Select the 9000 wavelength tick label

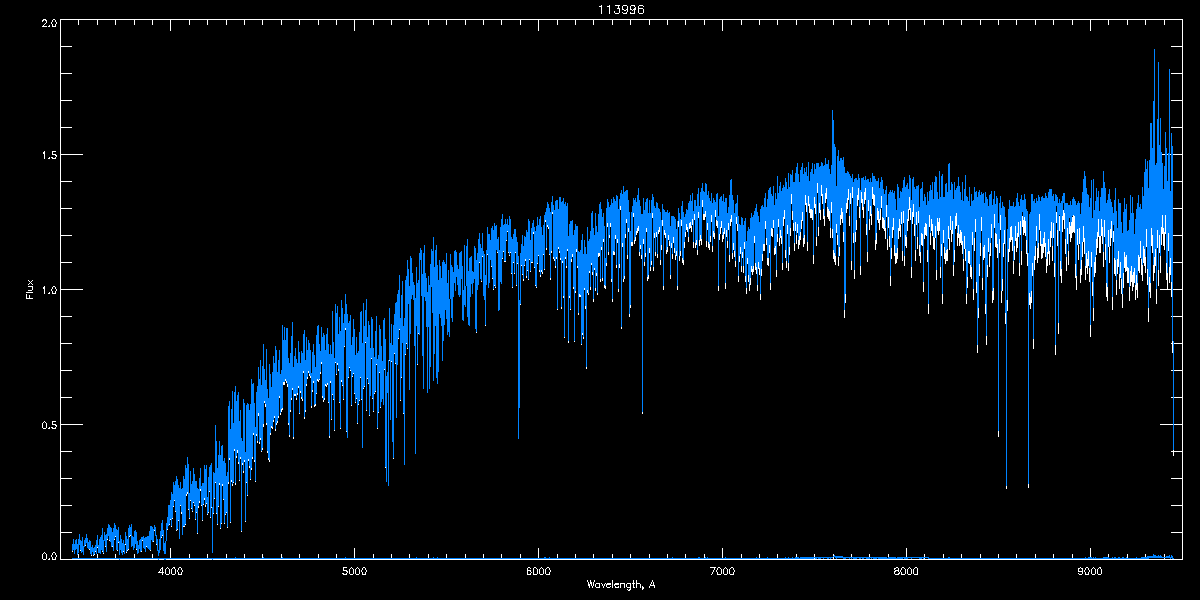coord(1090,571)
